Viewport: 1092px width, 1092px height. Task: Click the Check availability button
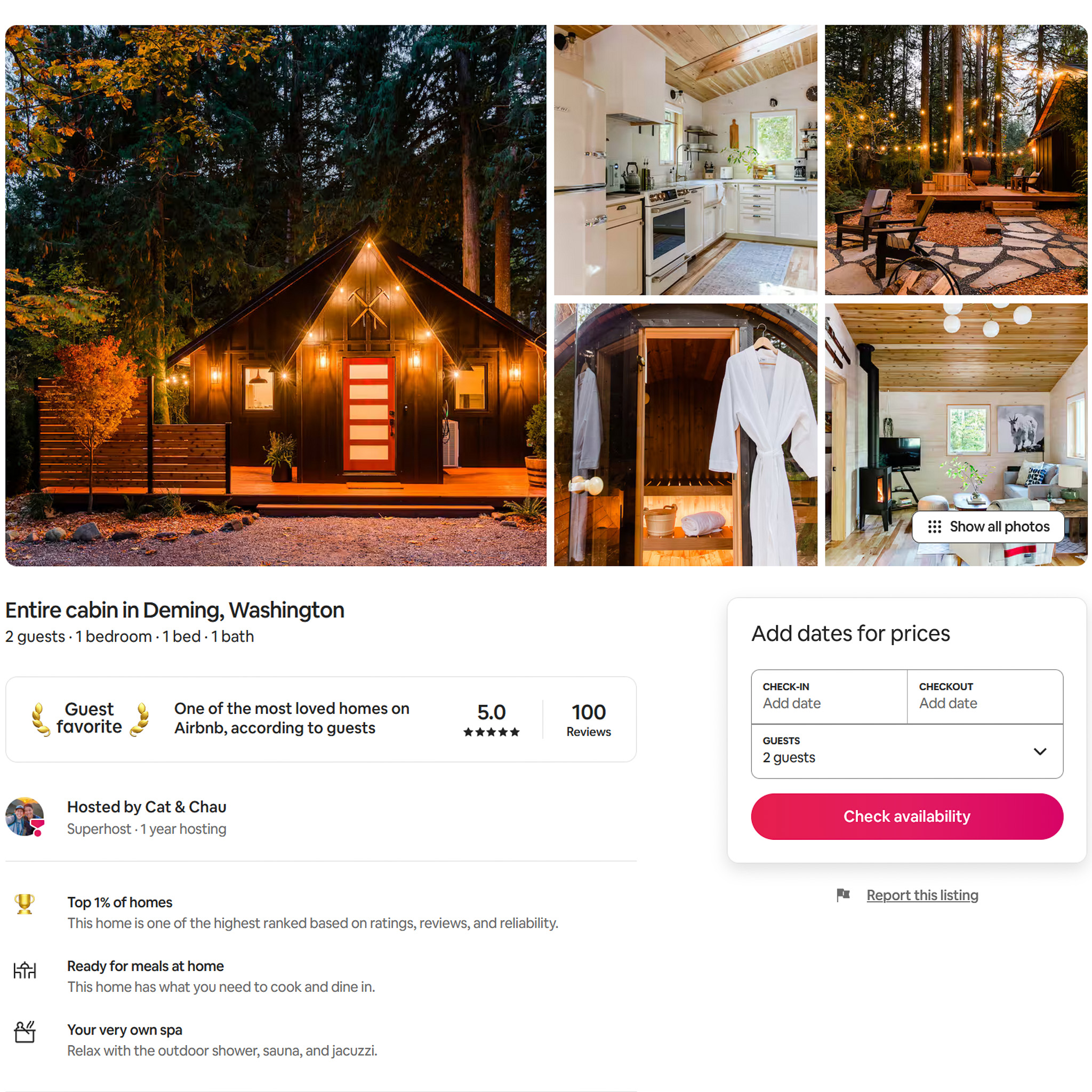906,816
